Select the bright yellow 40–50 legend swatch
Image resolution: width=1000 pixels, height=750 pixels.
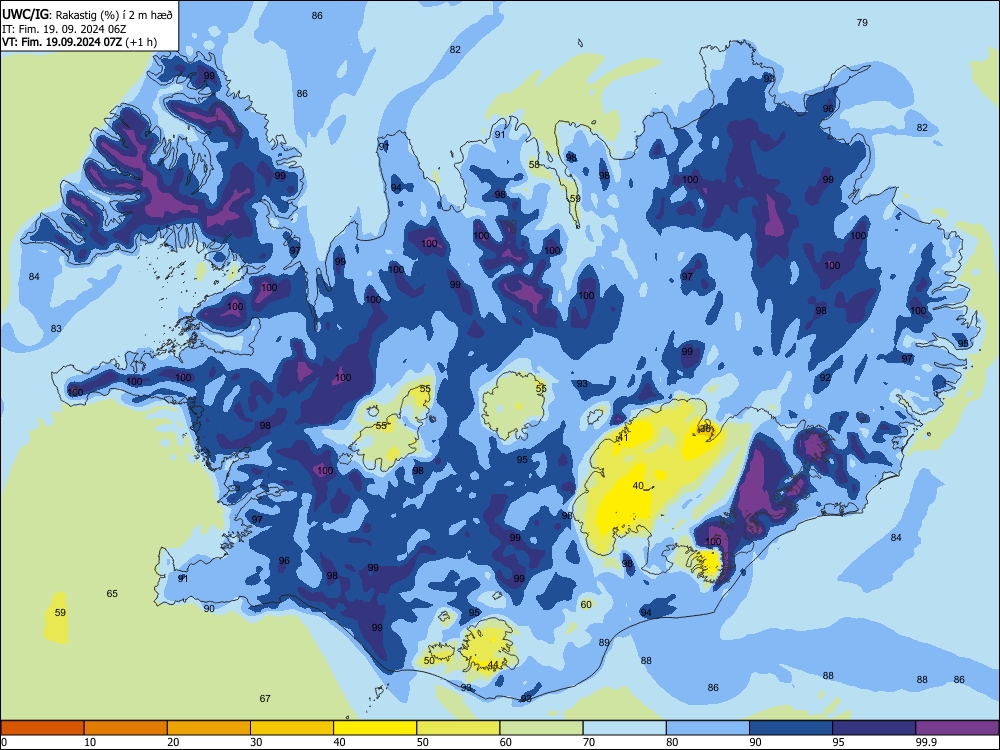point(375,728)
